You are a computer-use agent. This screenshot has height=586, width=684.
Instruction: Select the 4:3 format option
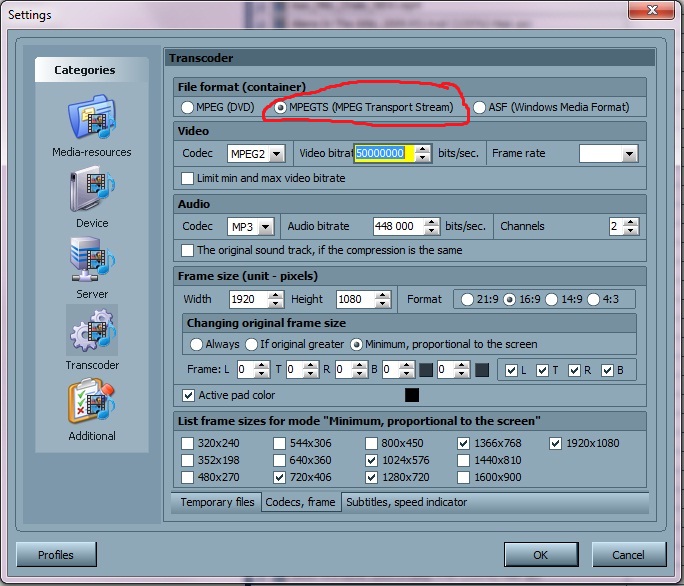(596, 299)
